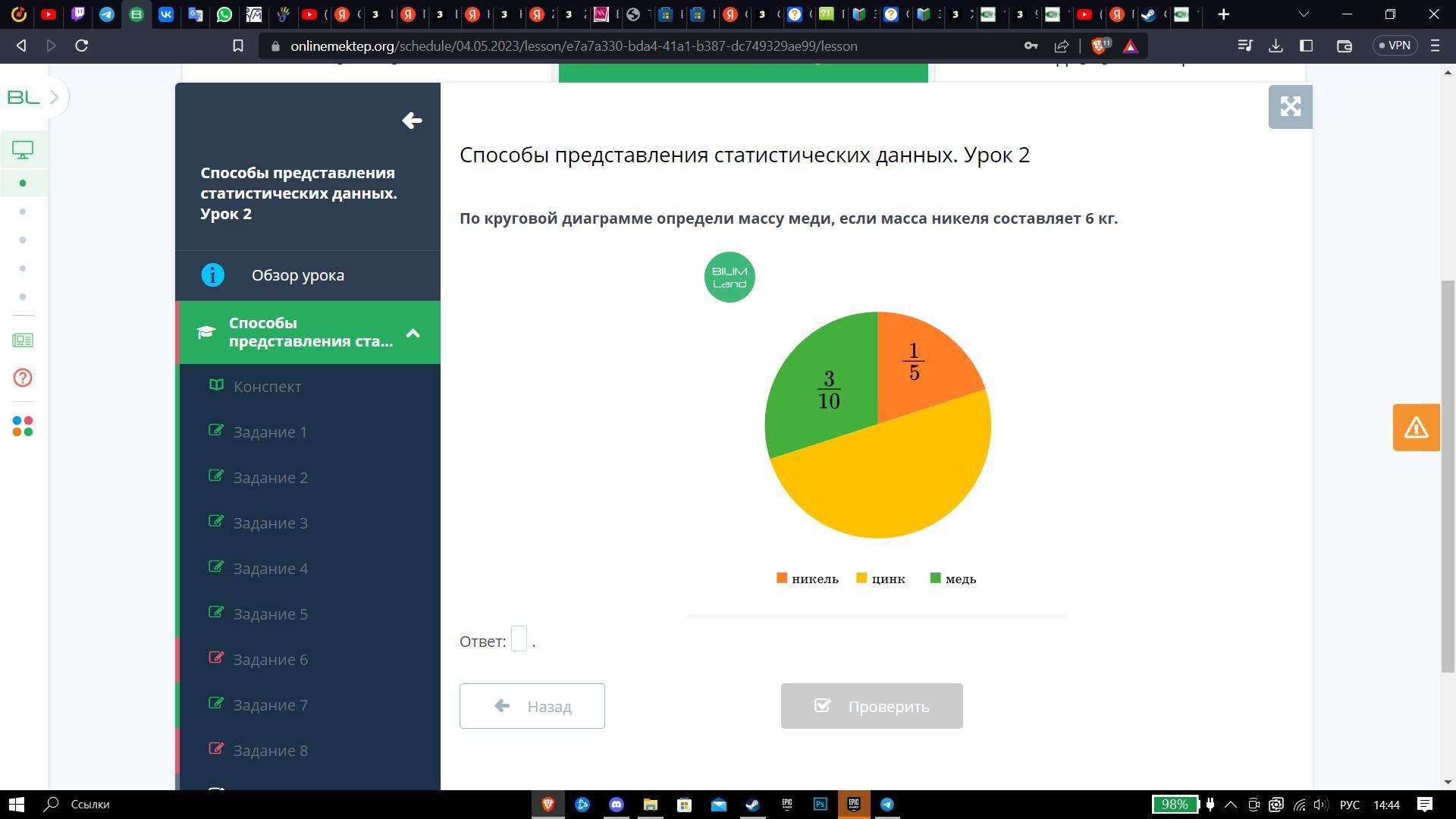Click the orange warning report icon
The width and height of the screenshot is (1456, 819).
tap(1416, 428)
